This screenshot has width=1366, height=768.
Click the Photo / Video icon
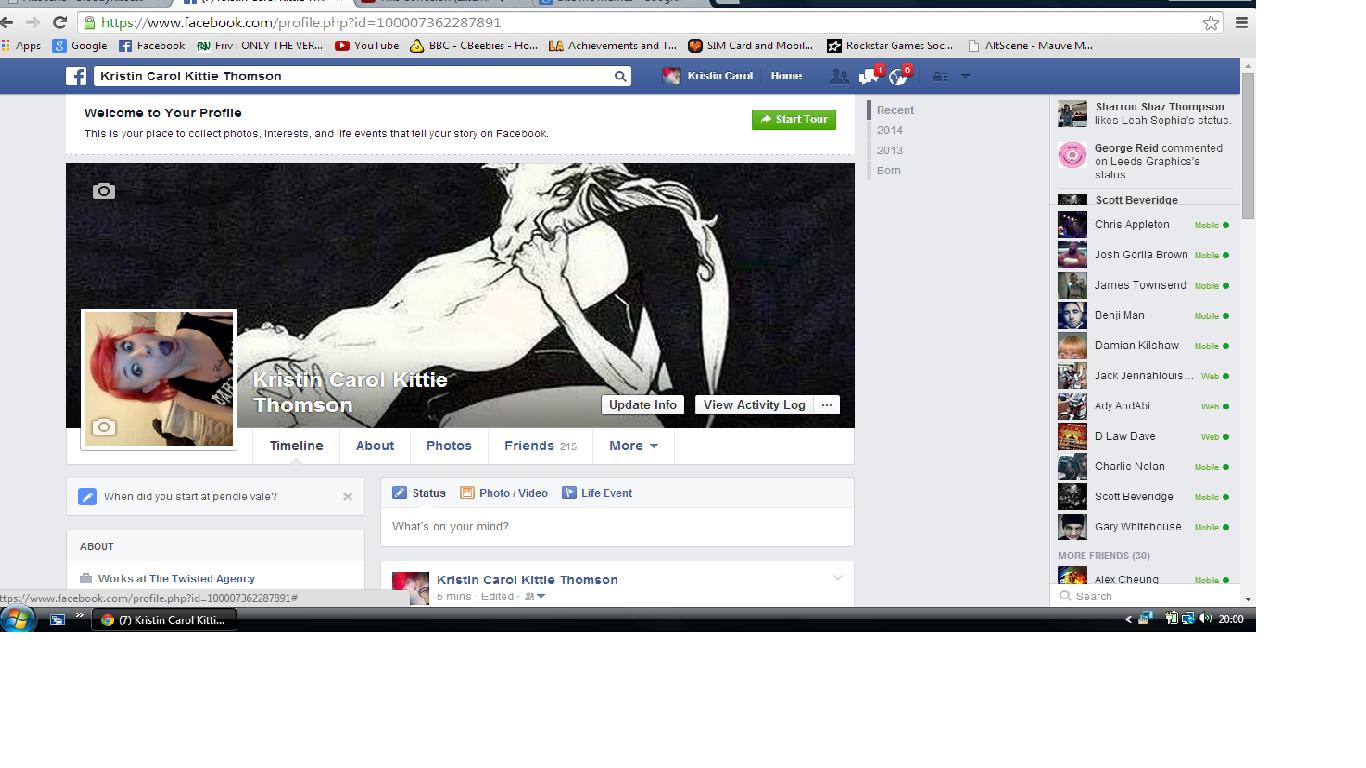pos(467,493)
